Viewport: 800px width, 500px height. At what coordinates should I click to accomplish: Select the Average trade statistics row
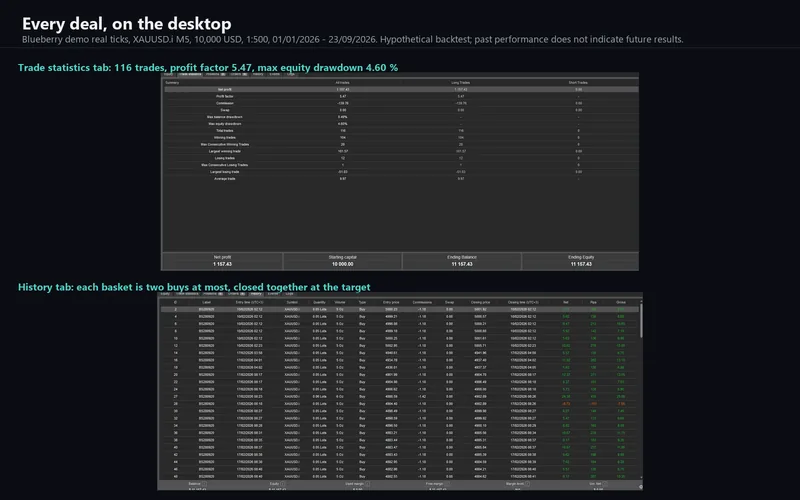(x=401, y=179)
